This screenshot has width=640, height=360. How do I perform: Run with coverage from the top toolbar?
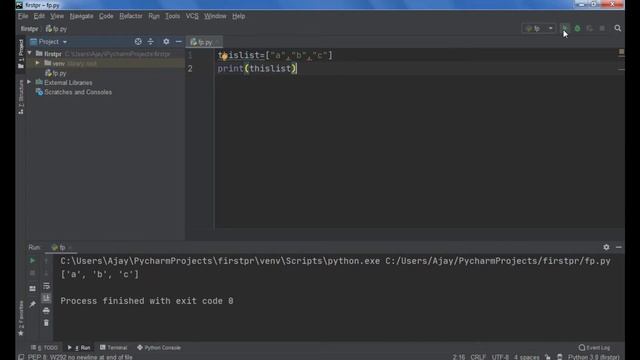(x=589, y=28)
